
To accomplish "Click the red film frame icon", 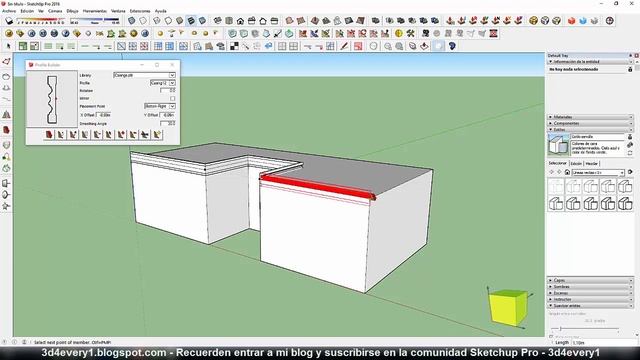I will [493, 33].
